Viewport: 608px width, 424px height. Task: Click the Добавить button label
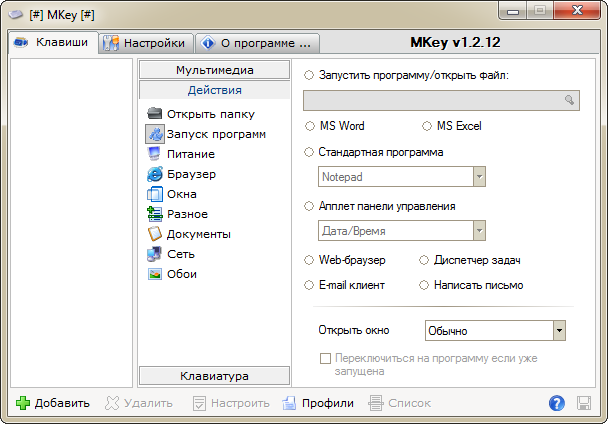[62, 403]
